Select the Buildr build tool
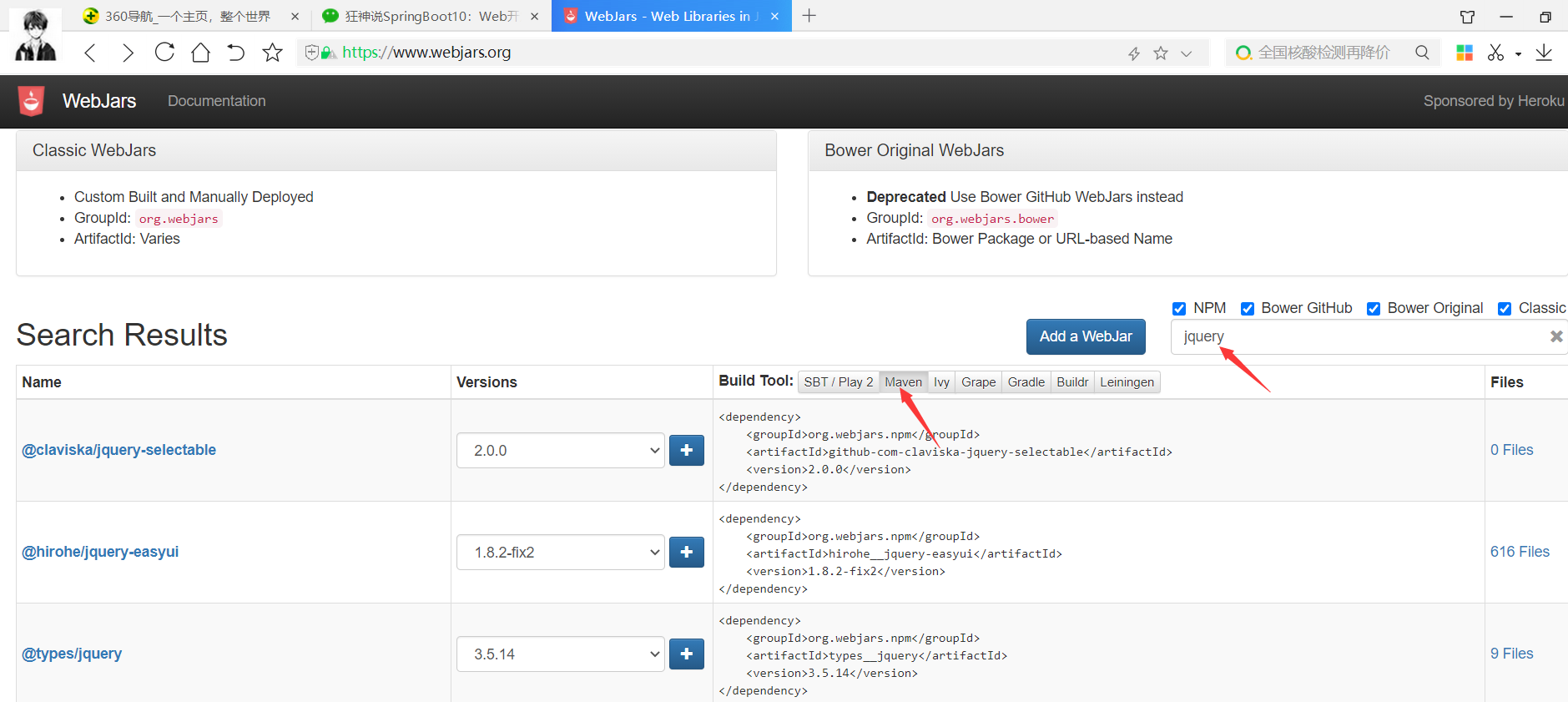 click(x=1072, y=382)
